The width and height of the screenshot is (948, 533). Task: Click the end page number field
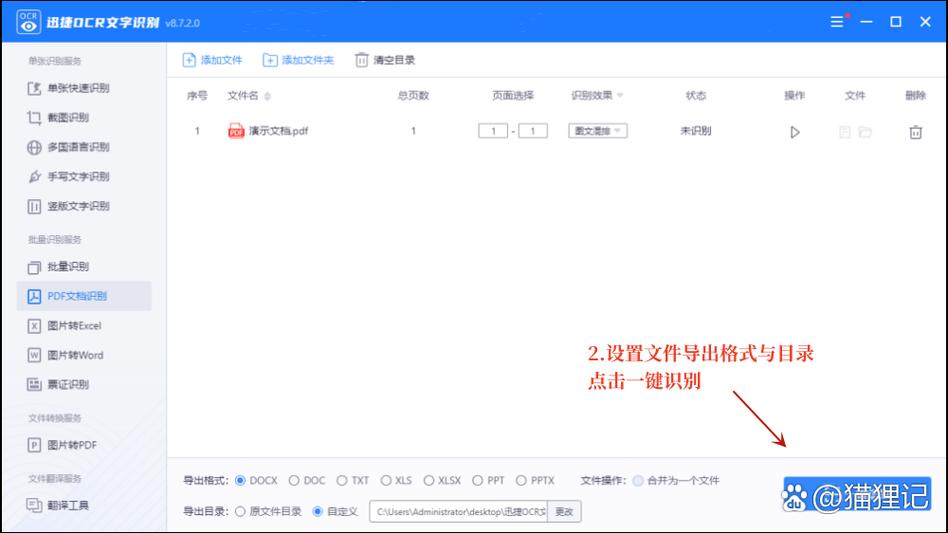click(533, 131)
